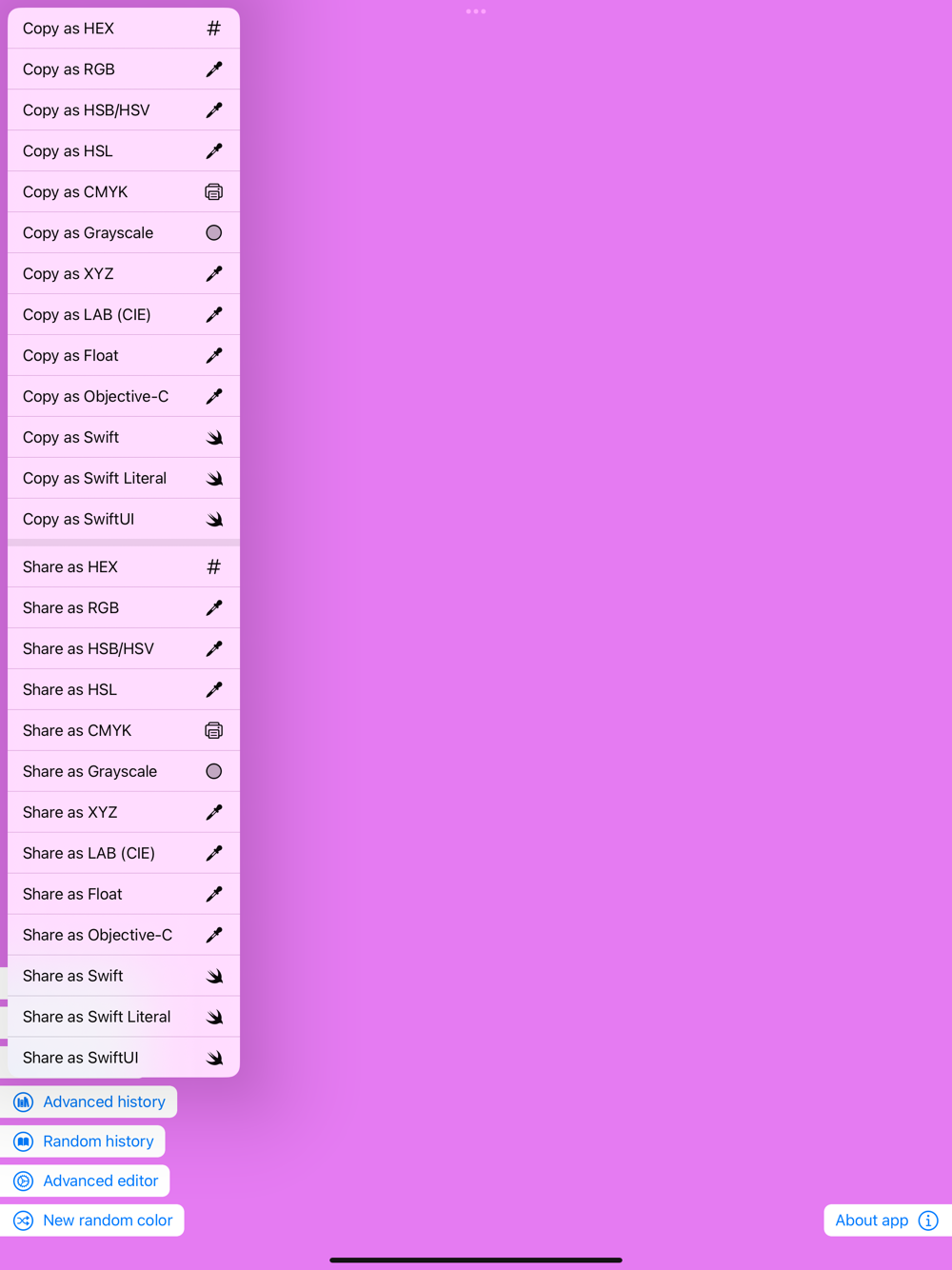
Task: Select Share as XYZ entry
Action: coord(124,813)
